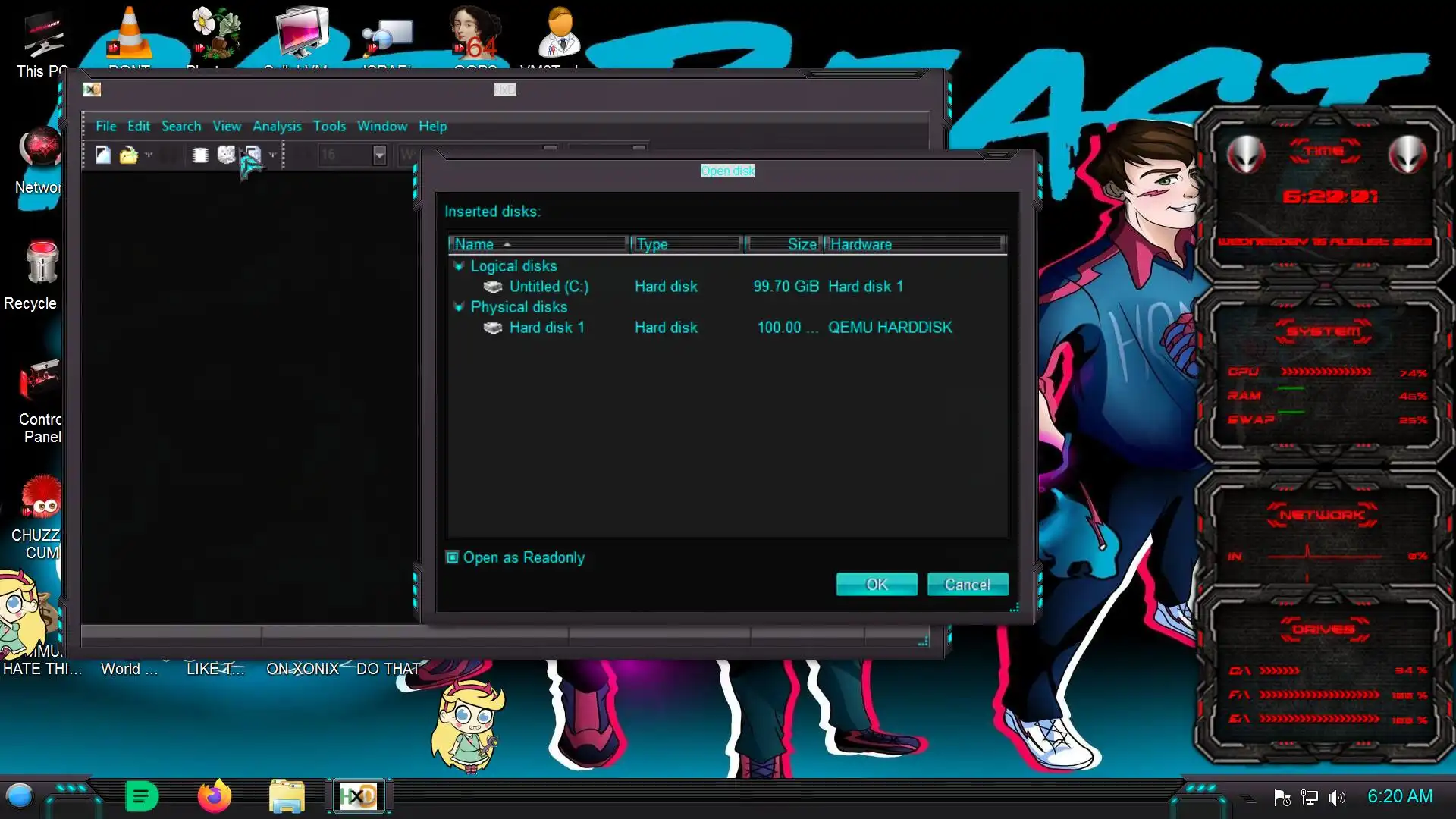The image size is (1456, 819).
Task: Collapse the Physical disks group
Action: (458, 307)
